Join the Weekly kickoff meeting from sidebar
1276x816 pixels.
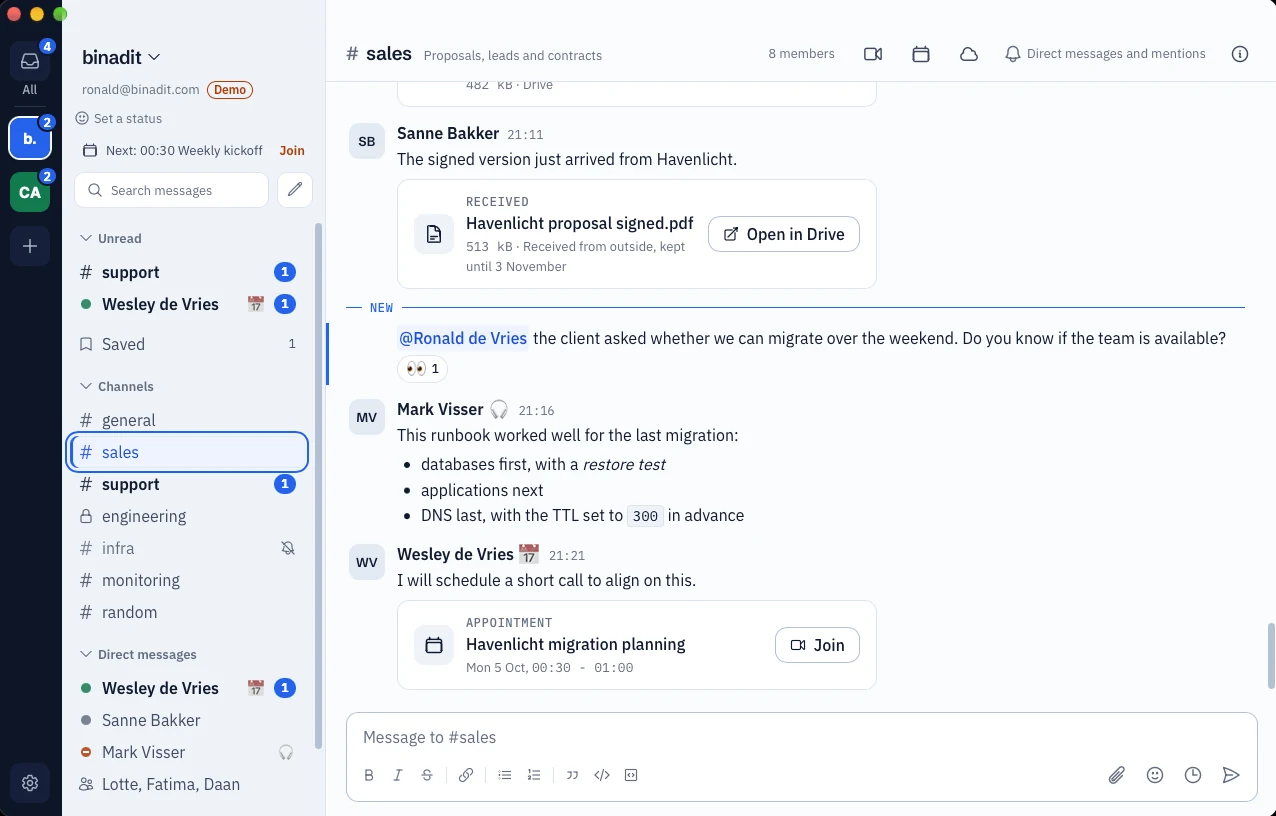(292, 151)
